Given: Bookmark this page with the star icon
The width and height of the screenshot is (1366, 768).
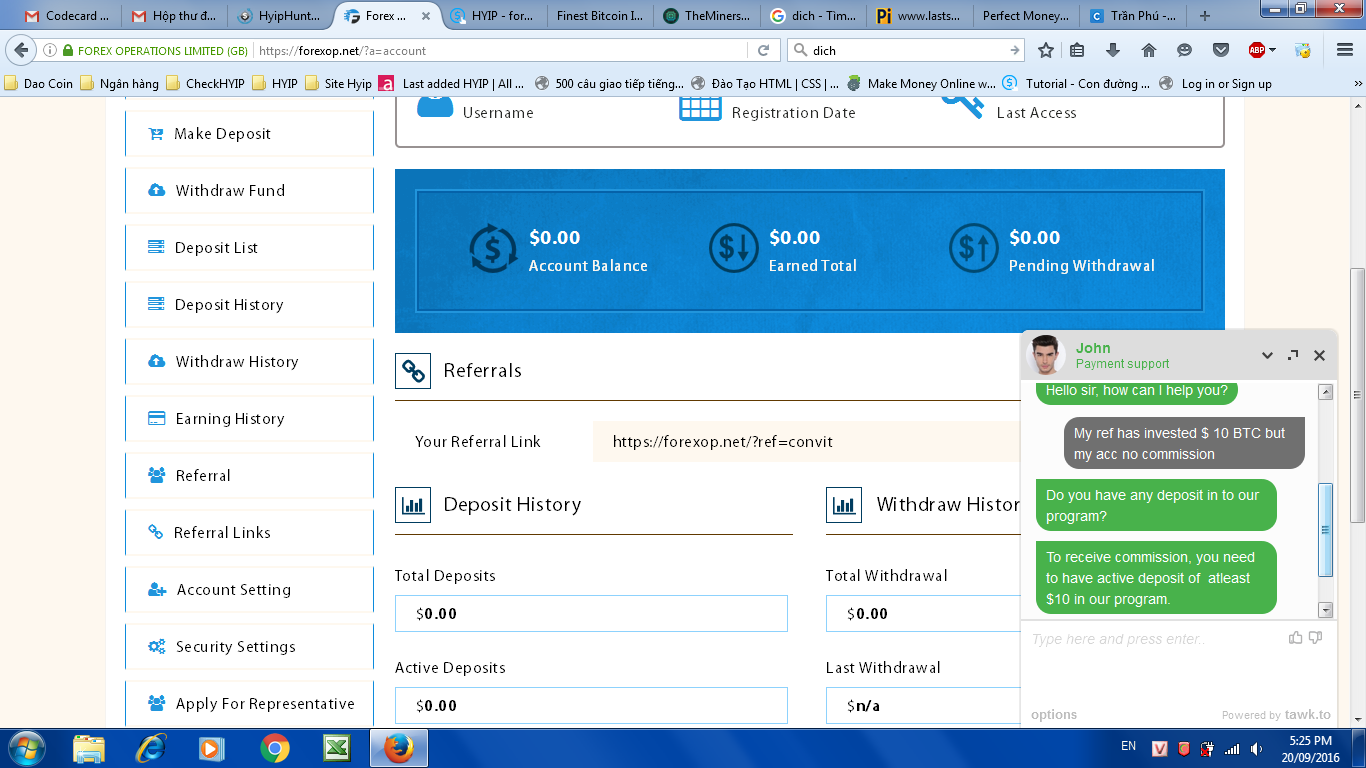Looking at the screenshot, I should (1046, 50).
